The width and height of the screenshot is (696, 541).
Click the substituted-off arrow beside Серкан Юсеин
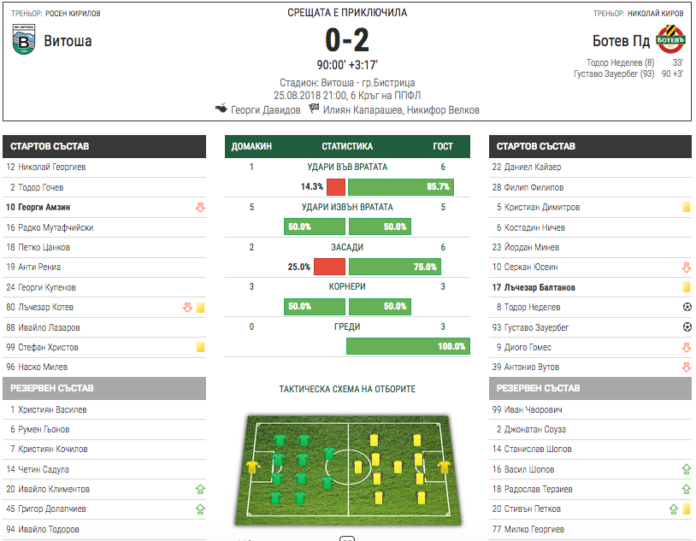click(x=686, y=267)
